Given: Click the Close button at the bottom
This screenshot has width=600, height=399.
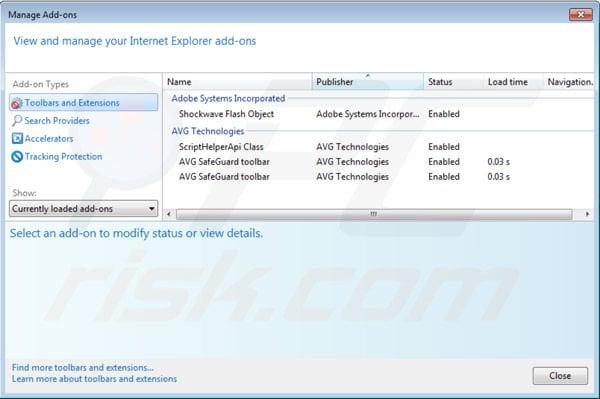Looking at the screenshot, I should pos(560,376).
